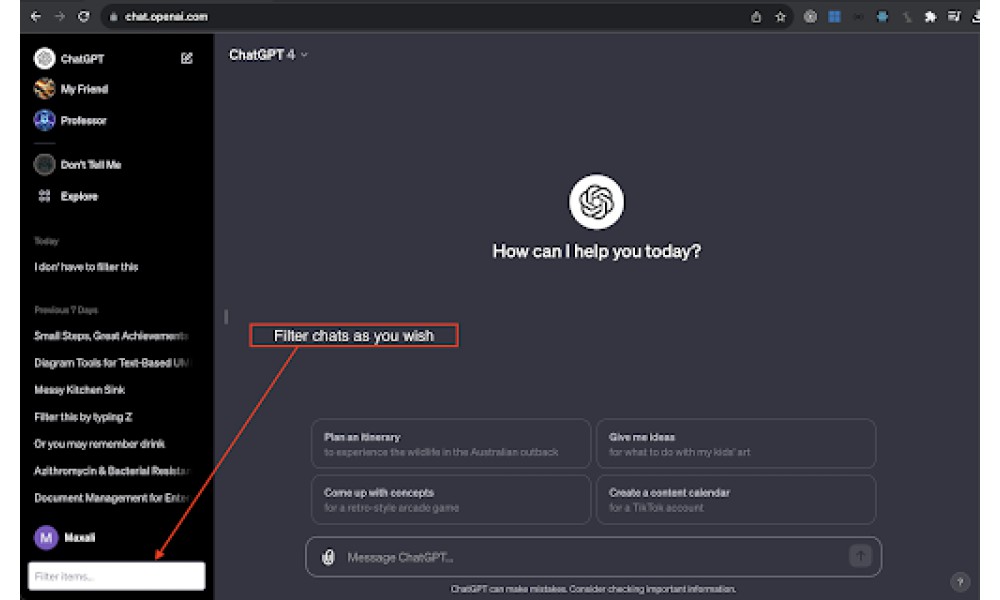Screen dimensions: 1000x600
Task: Open the chat 'Small Steps, Great Achievements'
Action: pyautogui.click(x=111, y=336)
